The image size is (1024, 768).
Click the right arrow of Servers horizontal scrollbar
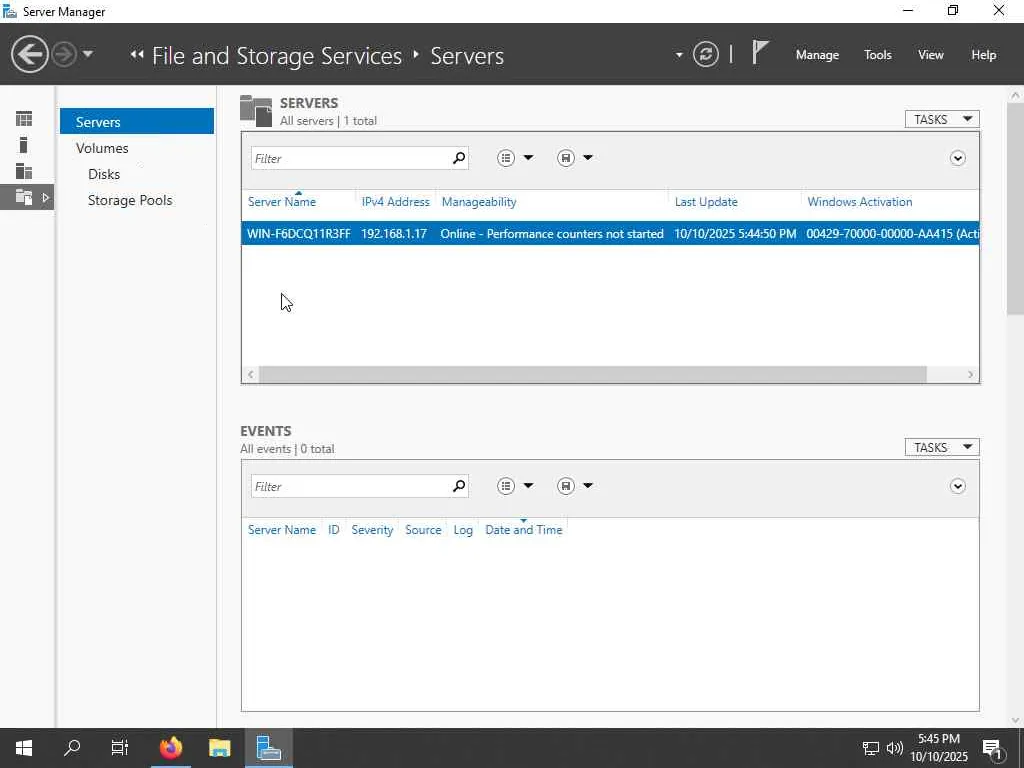coord(970,374)
